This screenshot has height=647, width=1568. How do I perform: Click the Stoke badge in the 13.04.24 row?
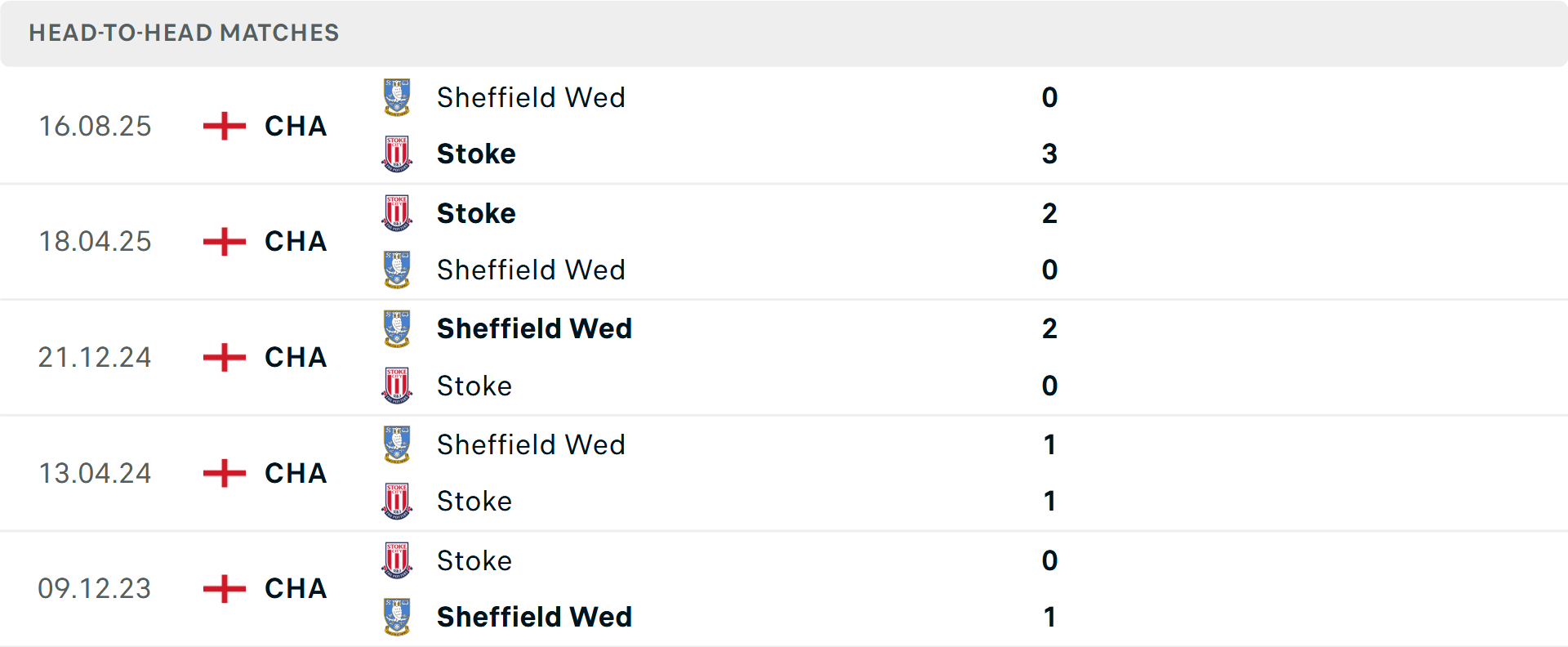pos(396,501)
